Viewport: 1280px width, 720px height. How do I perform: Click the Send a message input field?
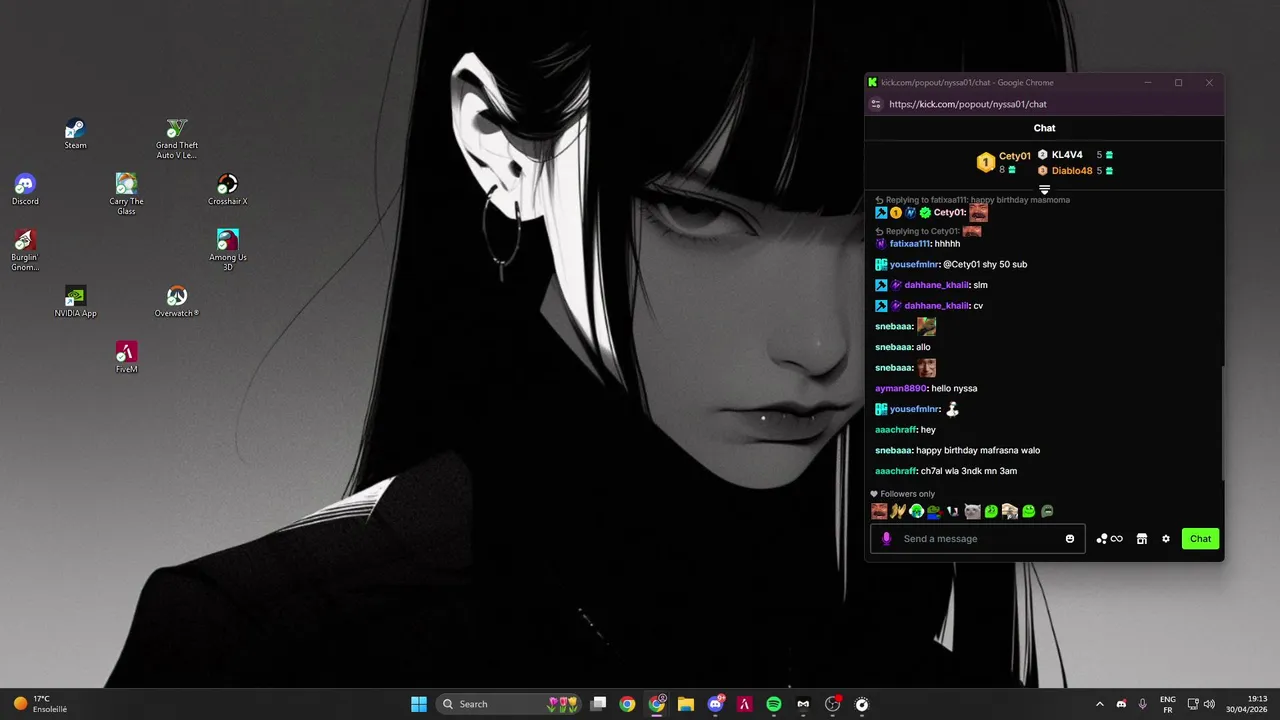tap(980, 539)
